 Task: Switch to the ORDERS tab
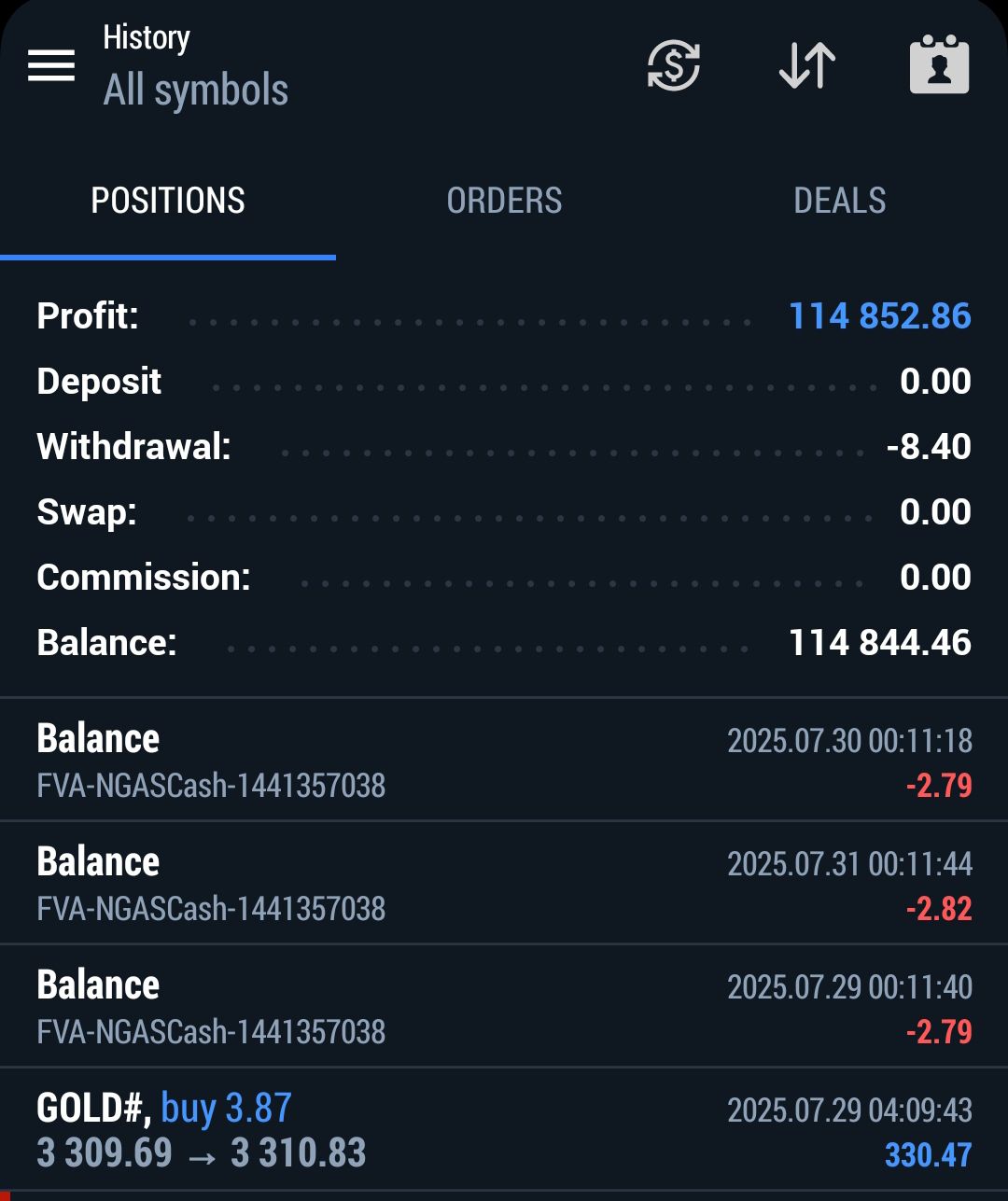(x=504, y=201)
